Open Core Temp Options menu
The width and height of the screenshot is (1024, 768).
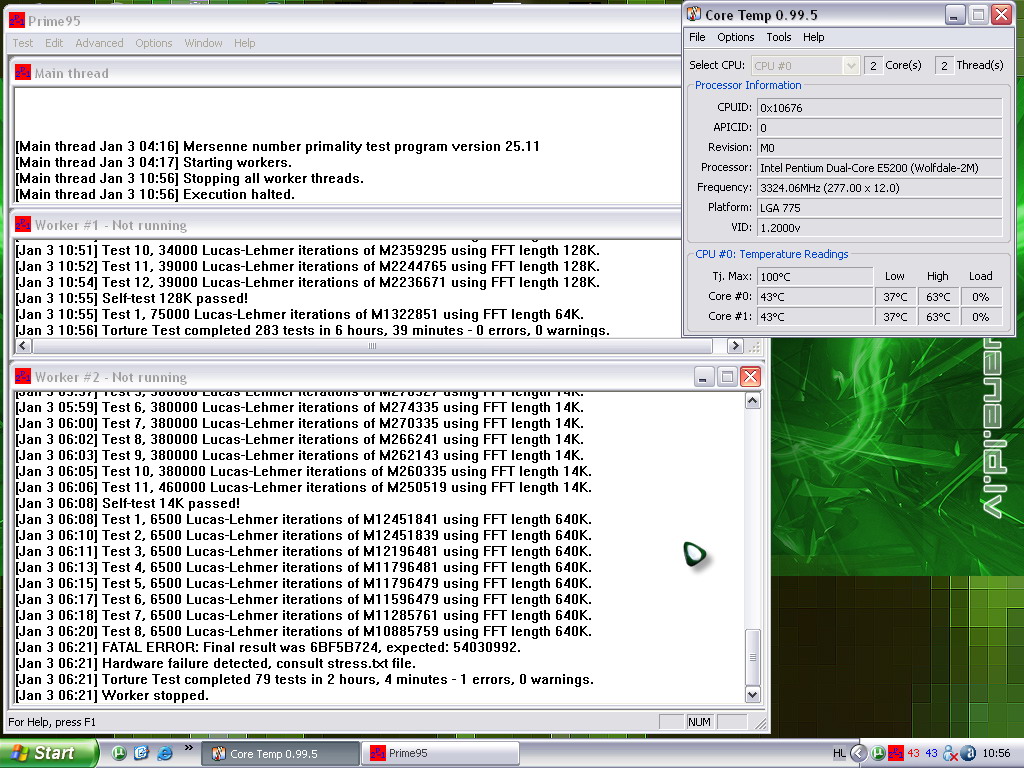735,37
